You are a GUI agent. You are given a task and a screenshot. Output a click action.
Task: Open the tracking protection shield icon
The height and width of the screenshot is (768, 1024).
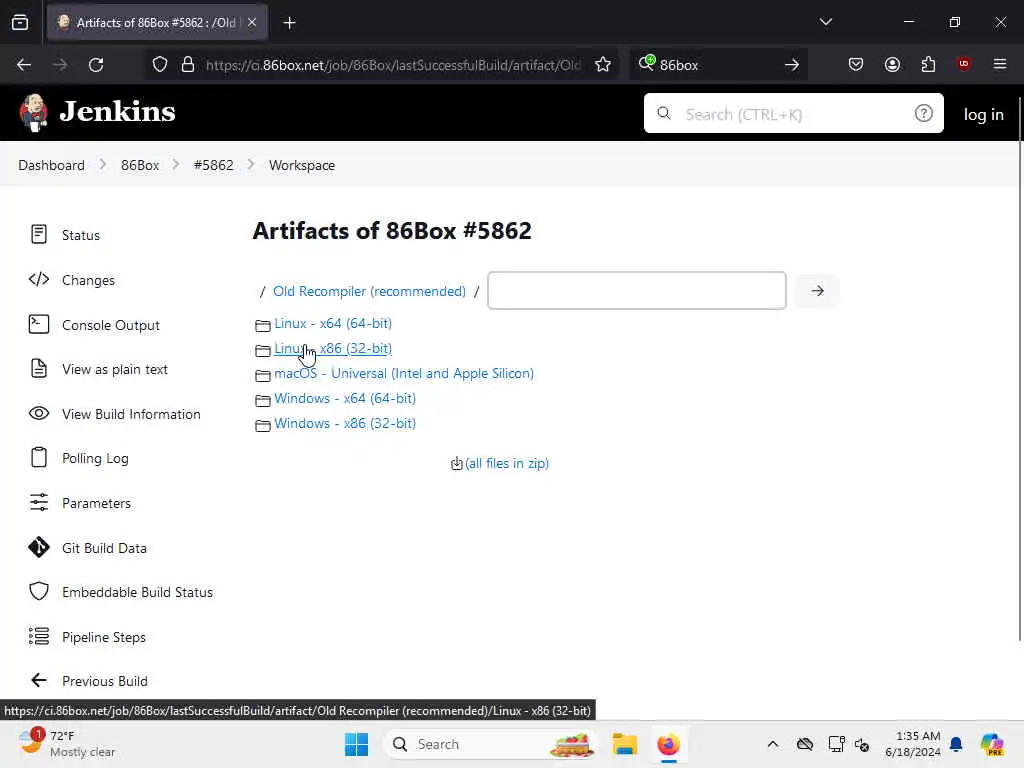[x=160, y=65]
